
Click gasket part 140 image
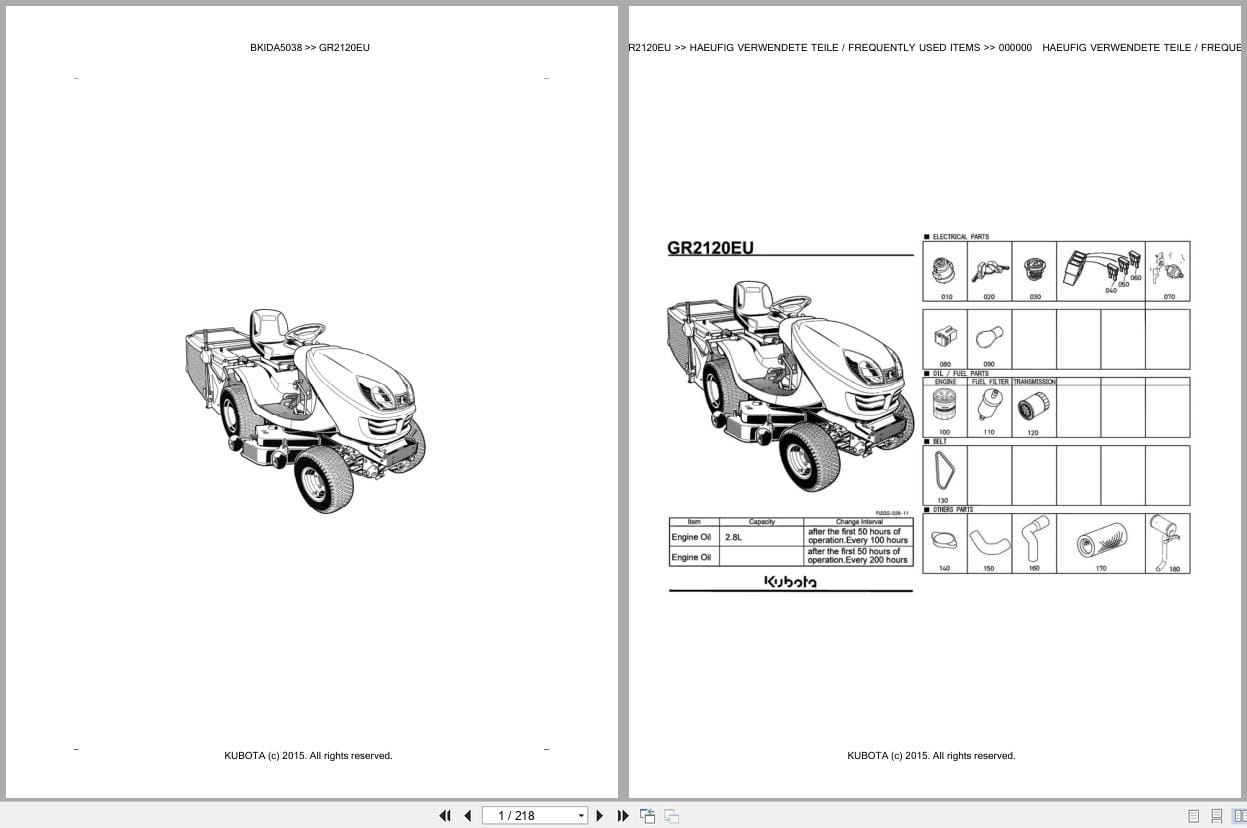click(944, 541)
